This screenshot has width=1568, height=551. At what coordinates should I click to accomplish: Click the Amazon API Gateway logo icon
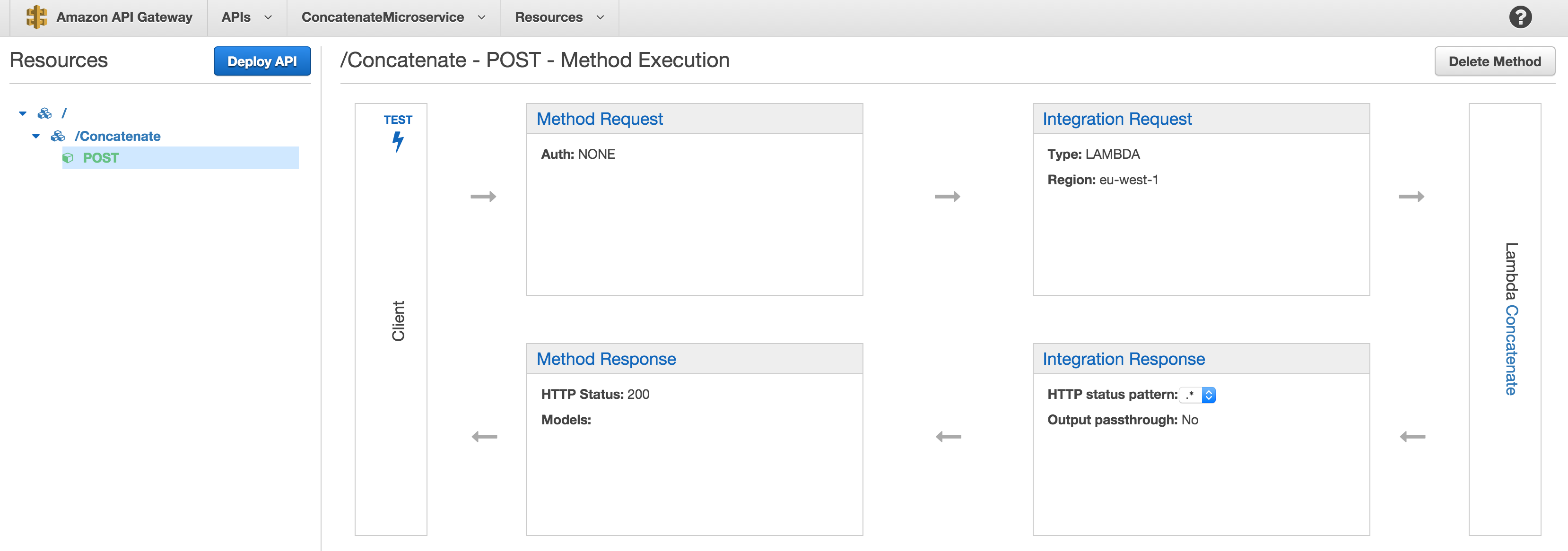pos(36,17)
